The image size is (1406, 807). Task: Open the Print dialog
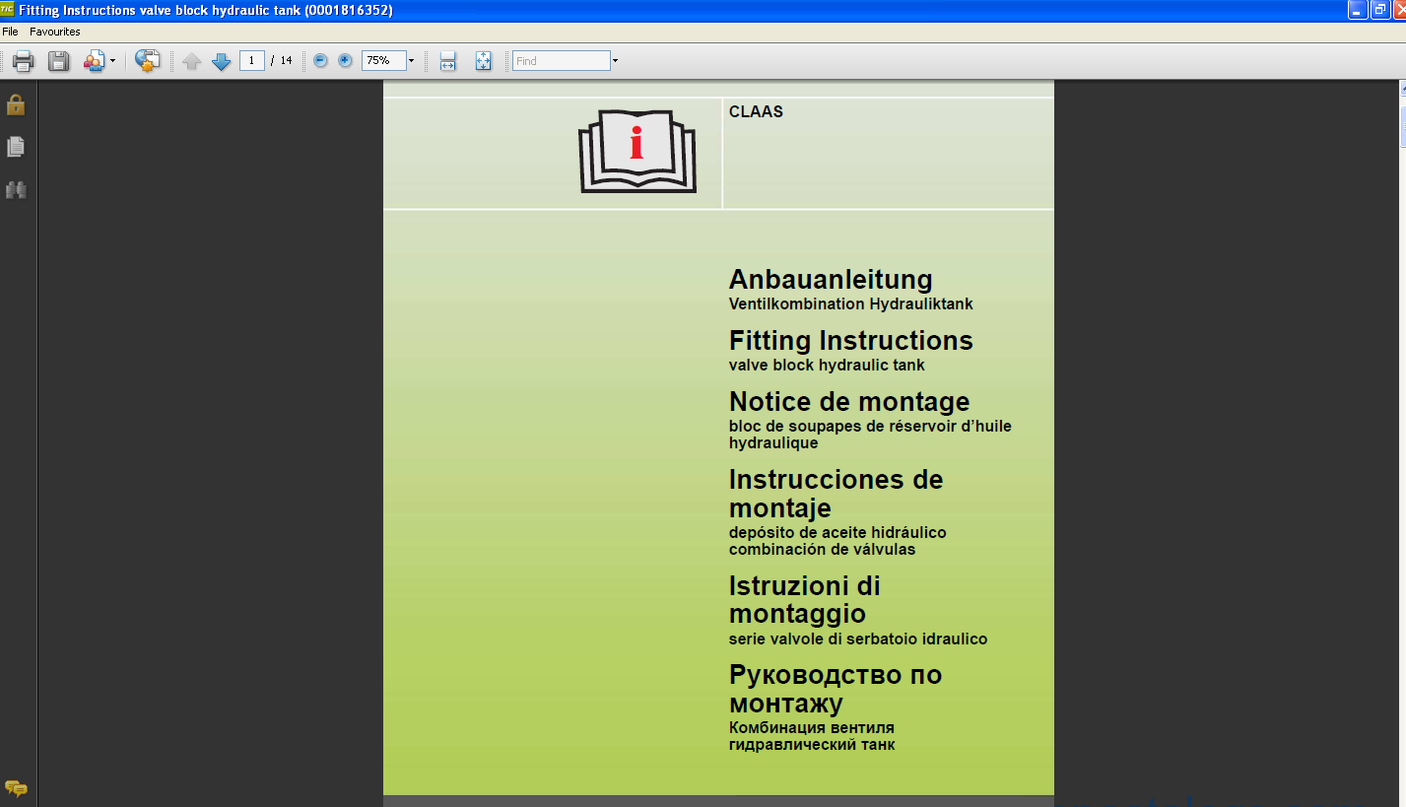click(x=22, y=60)
